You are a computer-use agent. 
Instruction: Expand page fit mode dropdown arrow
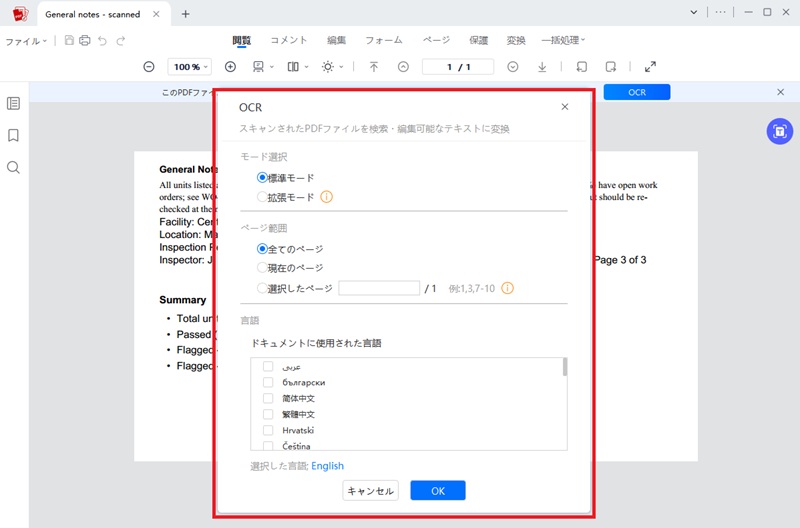[x=271, y=67]
